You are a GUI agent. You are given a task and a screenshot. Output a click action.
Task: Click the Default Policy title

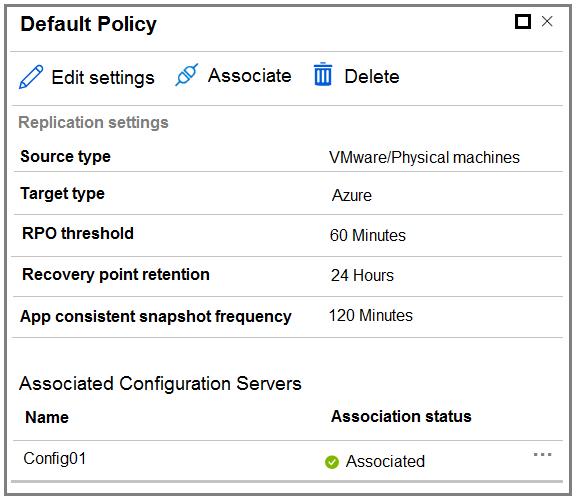click(88, 24)
